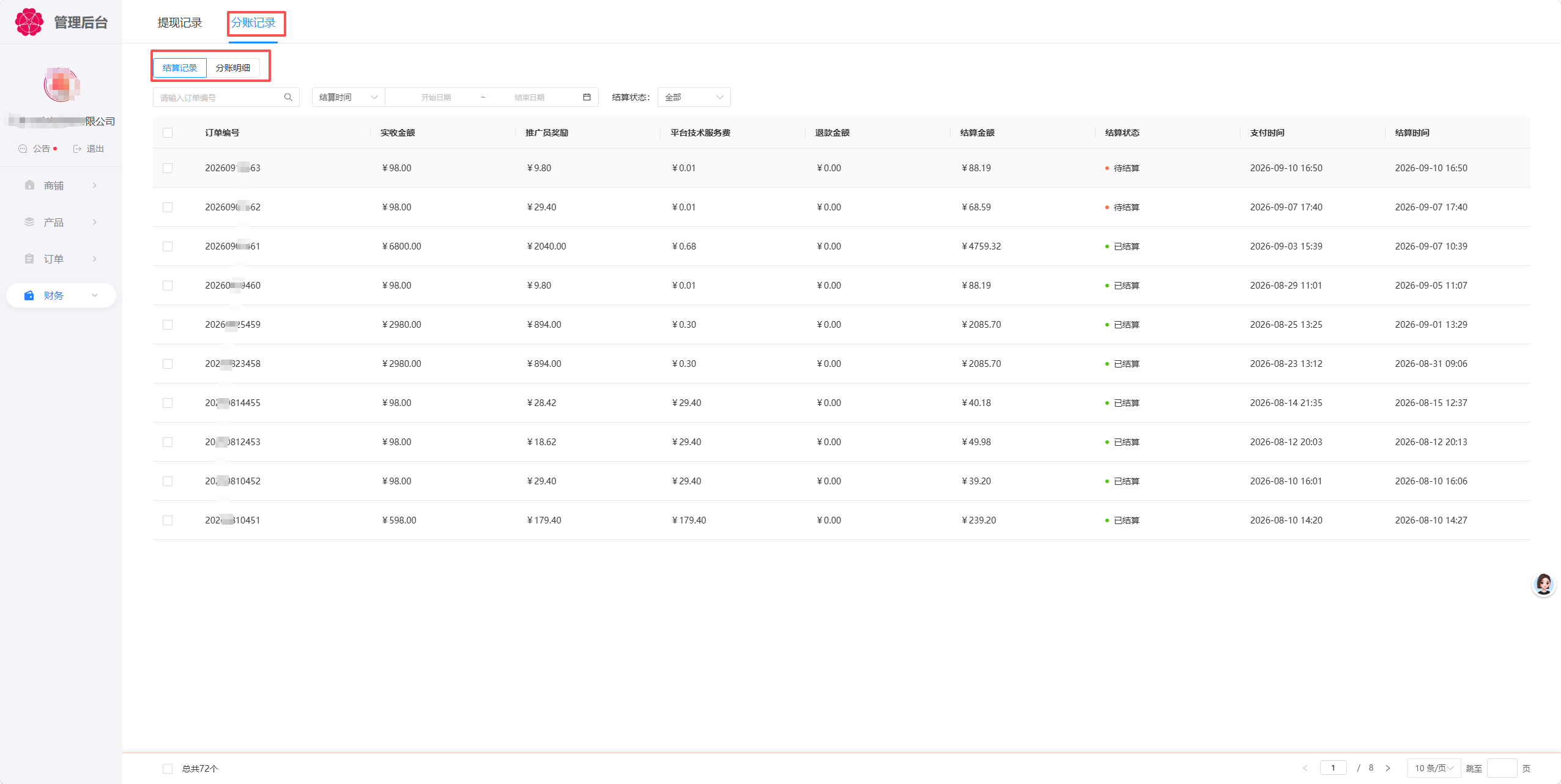Toggle the 总共72个 footer checkbox
Image resolution: width=1561 pixels, height=784 pixels.
[168, 769]
